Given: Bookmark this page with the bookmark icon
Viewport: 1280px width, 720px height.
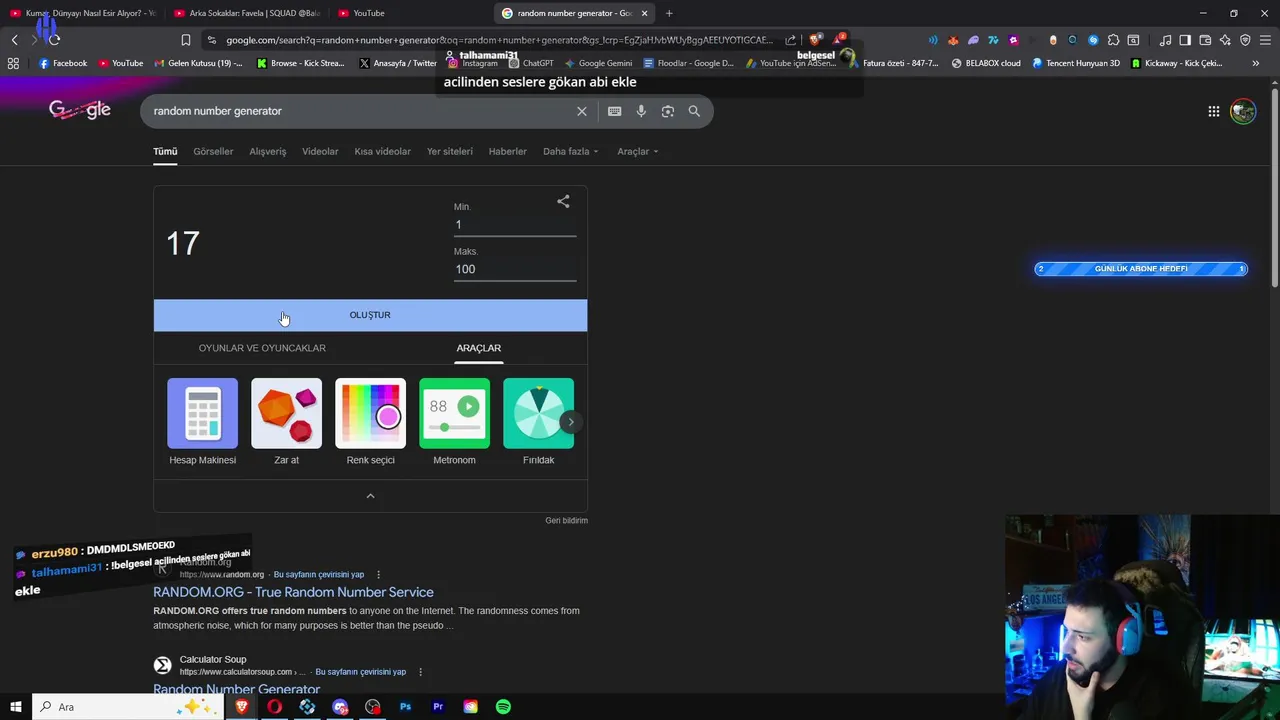Looking at the screenshot, I should pos(185,40).
